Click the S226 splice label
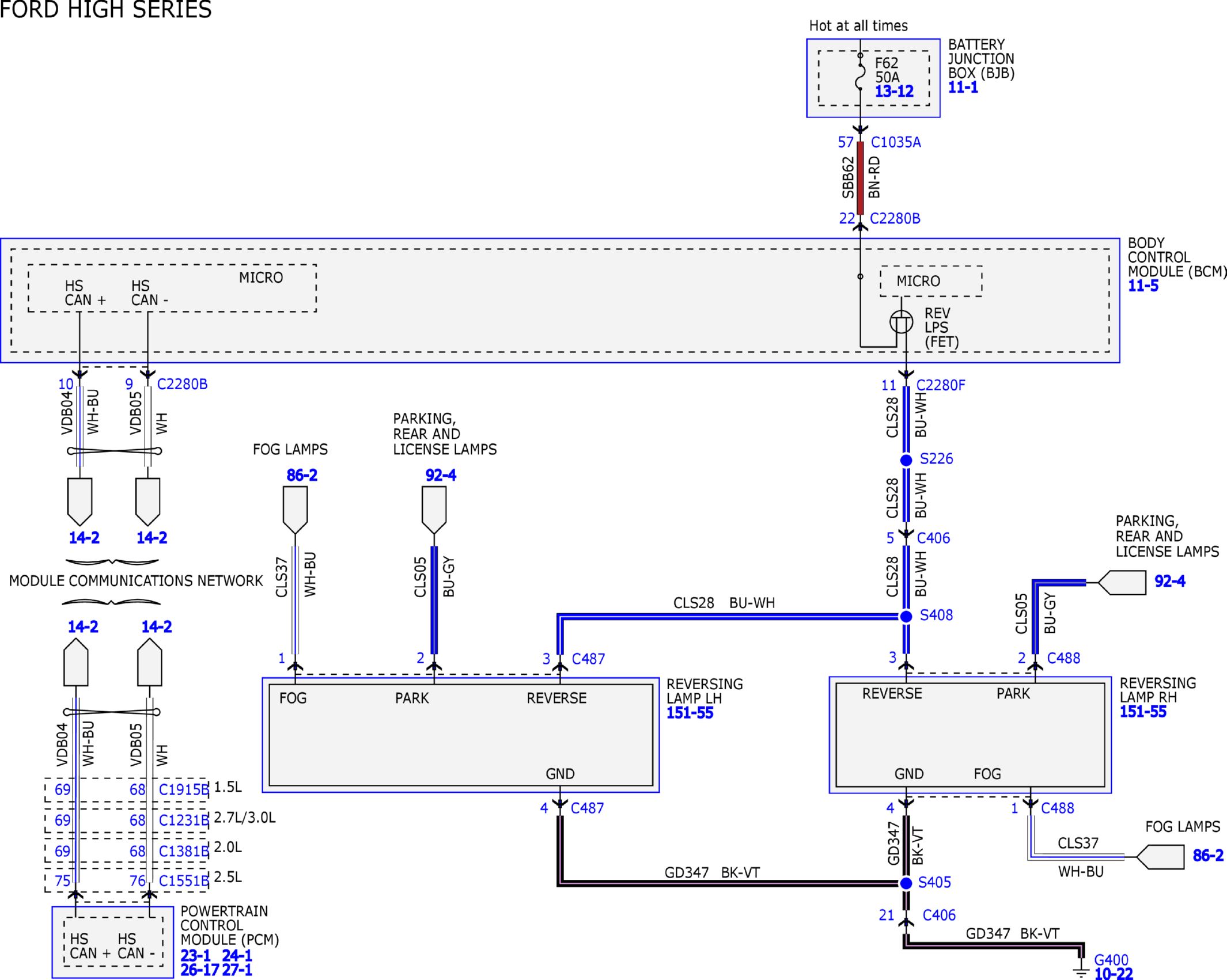 pyautogui.click(x=936, y=459)
